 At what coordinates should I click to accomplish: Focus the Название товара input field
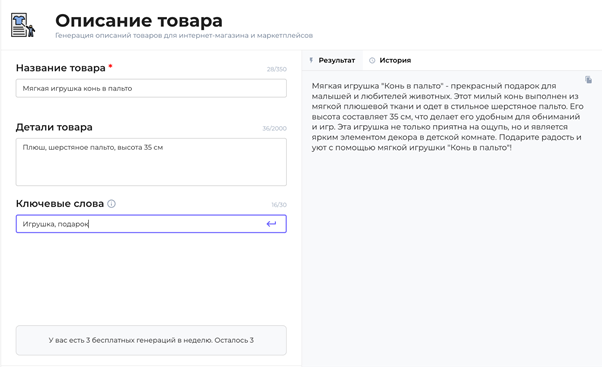(151, 88)
